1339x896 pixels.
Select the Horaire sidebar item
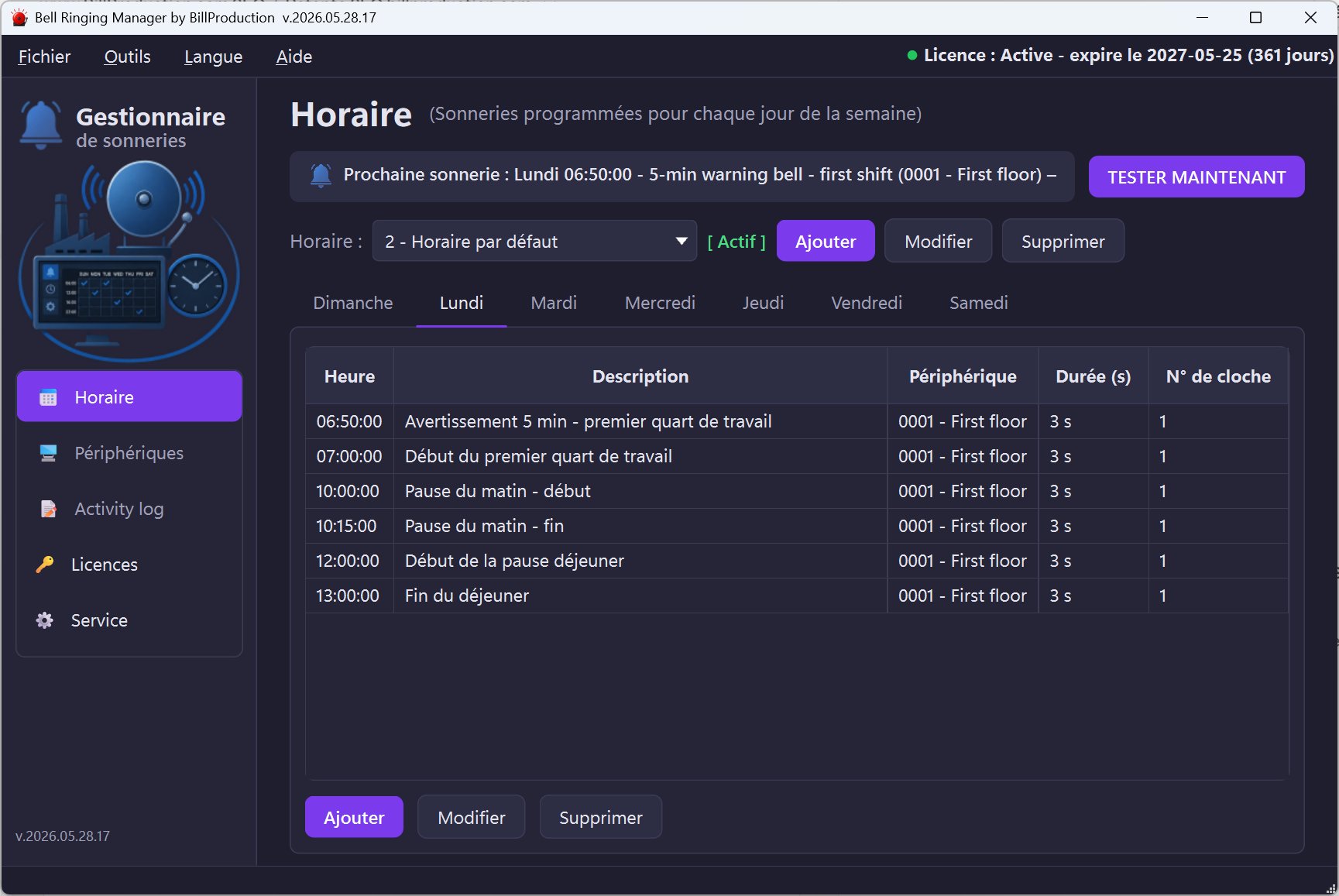tap(129, 397)
